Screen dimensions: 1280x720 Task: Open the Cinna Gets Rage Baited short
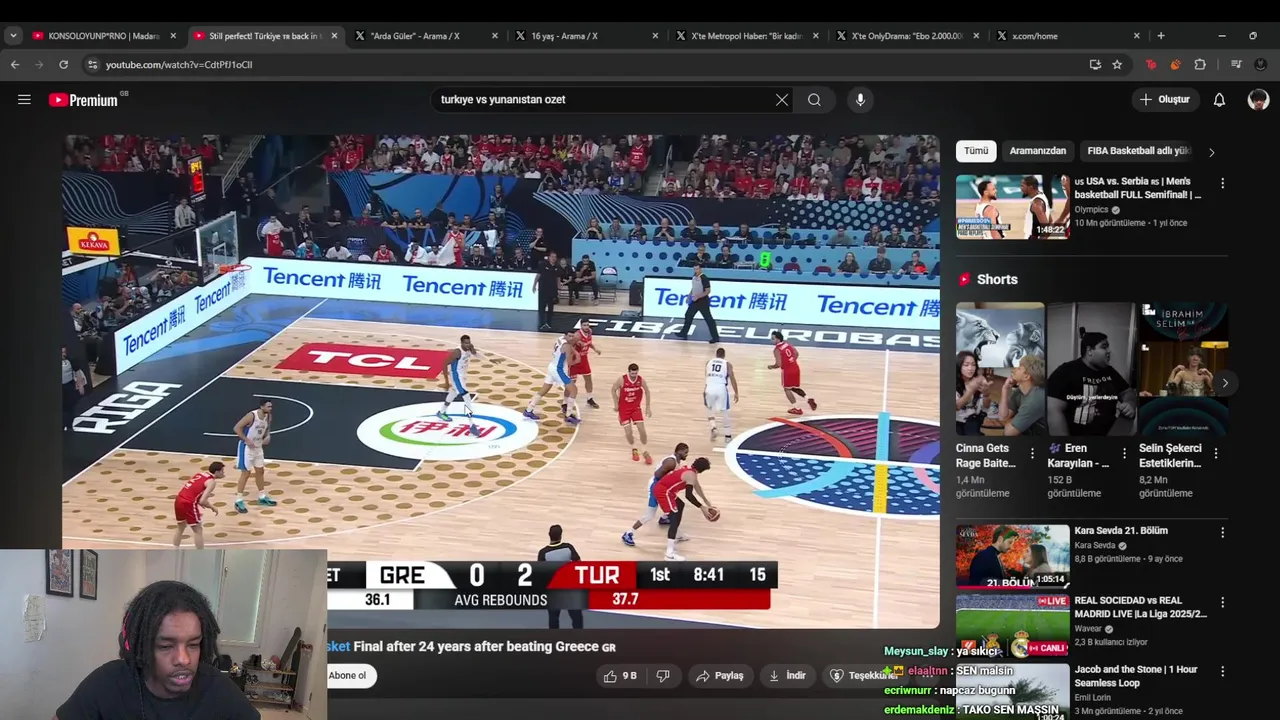coord(999,370)
